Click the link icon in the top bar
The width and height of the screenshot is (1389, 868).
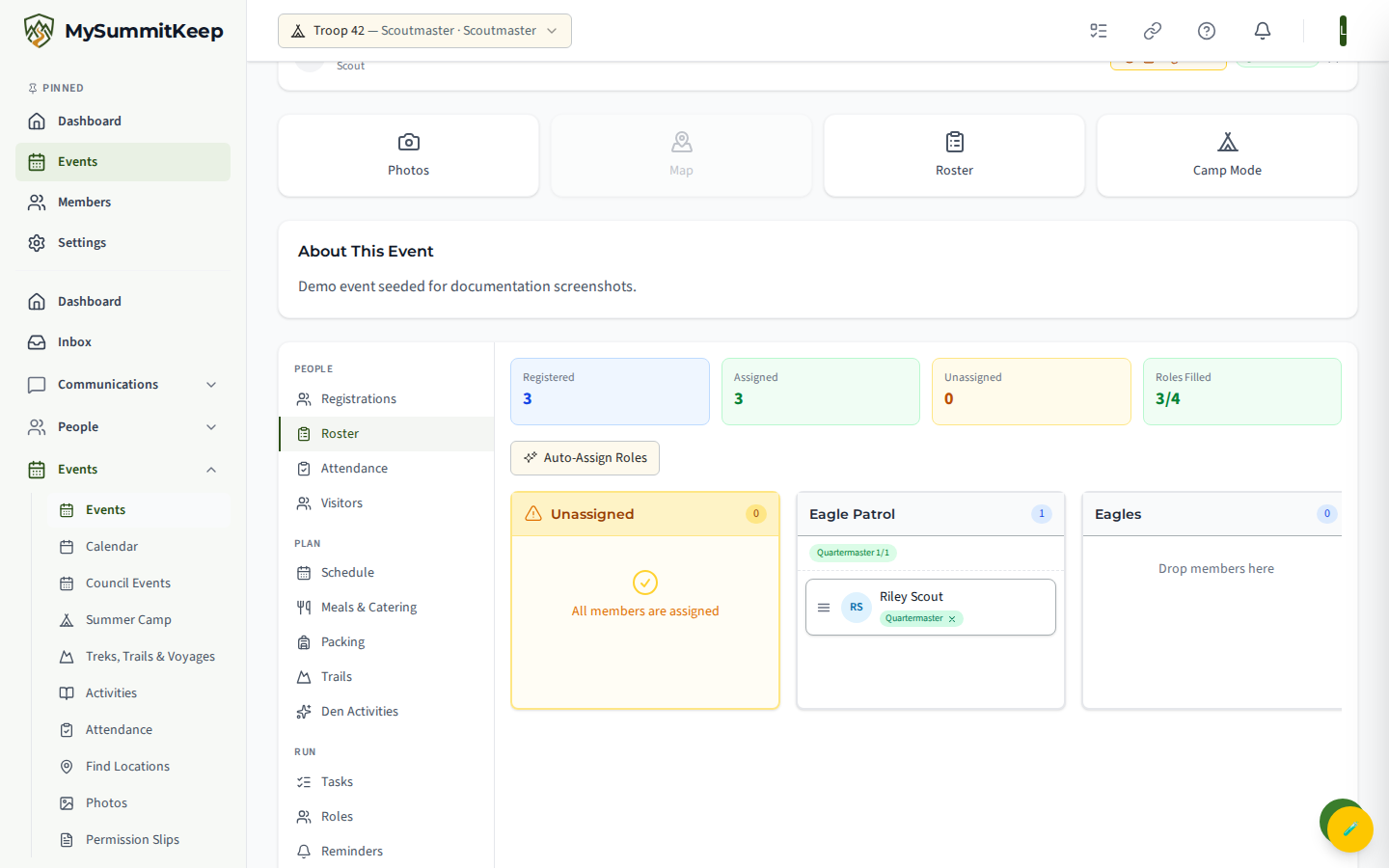(x=1153, y=31)
